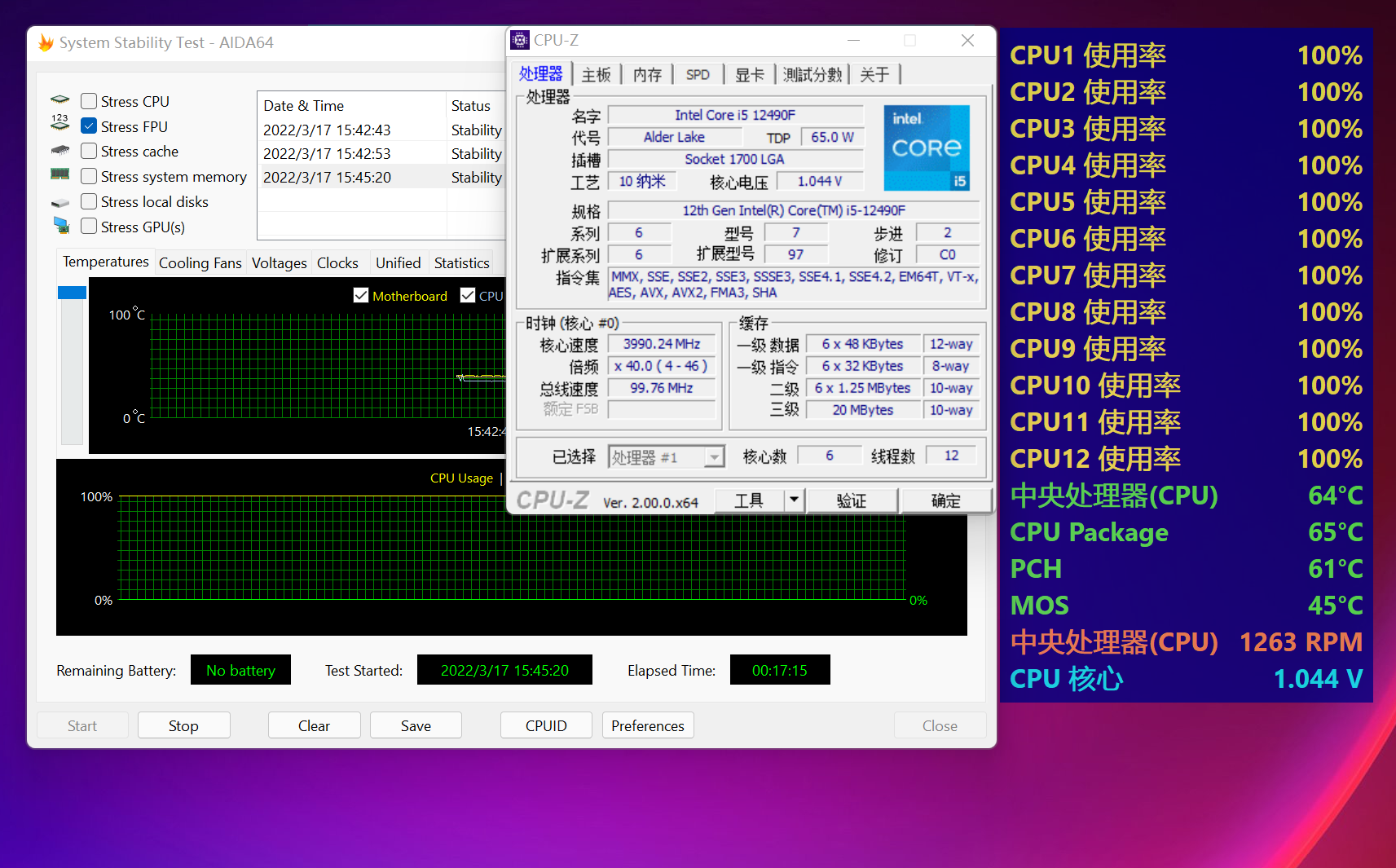Image resolution: width=1396 pixels, height=868 pixels.
Task: Enable Stress GPU(s) checkbox
Action: click(x=89, y=227)
